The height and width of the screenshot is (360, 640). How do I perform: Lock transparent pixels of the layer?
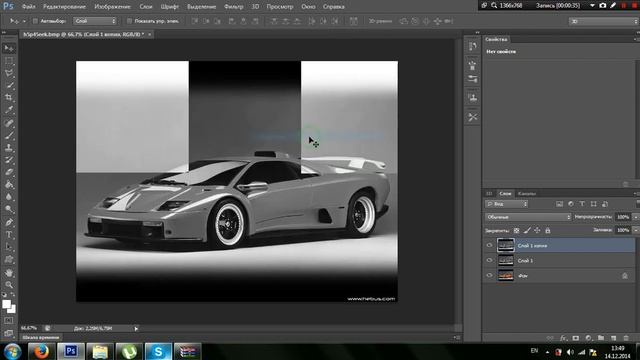(x=516, y=231)
